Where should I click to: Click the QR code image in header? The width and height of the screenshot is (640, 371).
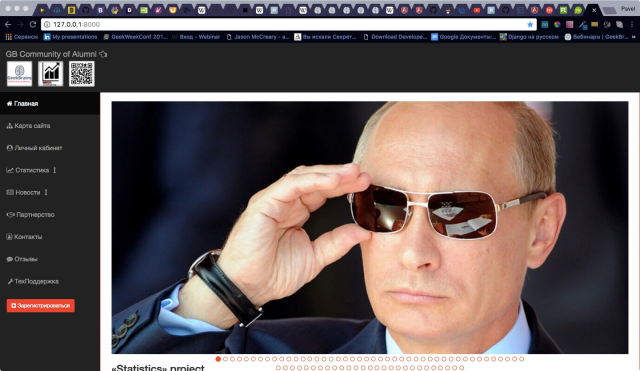point(82,74)
